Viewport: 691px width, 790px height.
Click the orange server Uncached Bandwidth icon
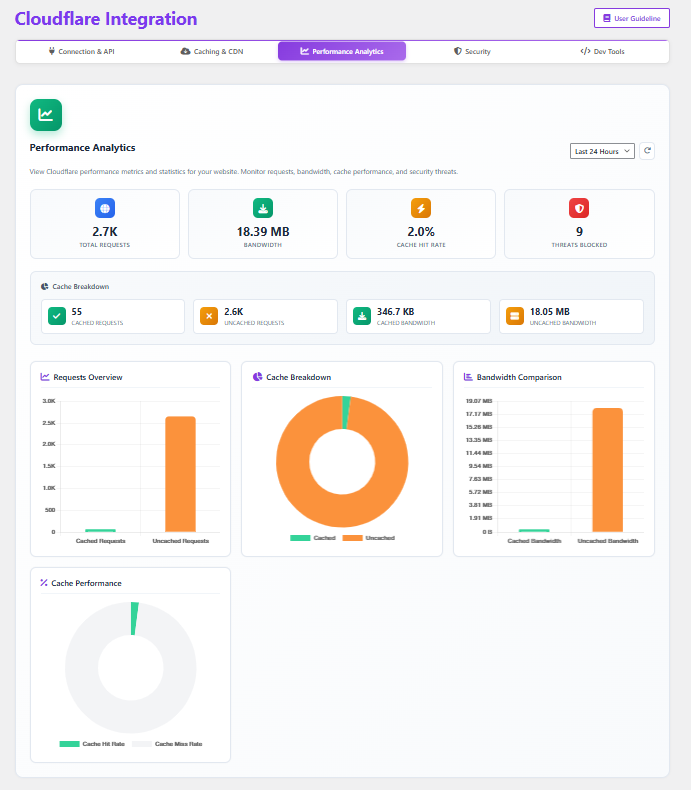tap(515, 316)
